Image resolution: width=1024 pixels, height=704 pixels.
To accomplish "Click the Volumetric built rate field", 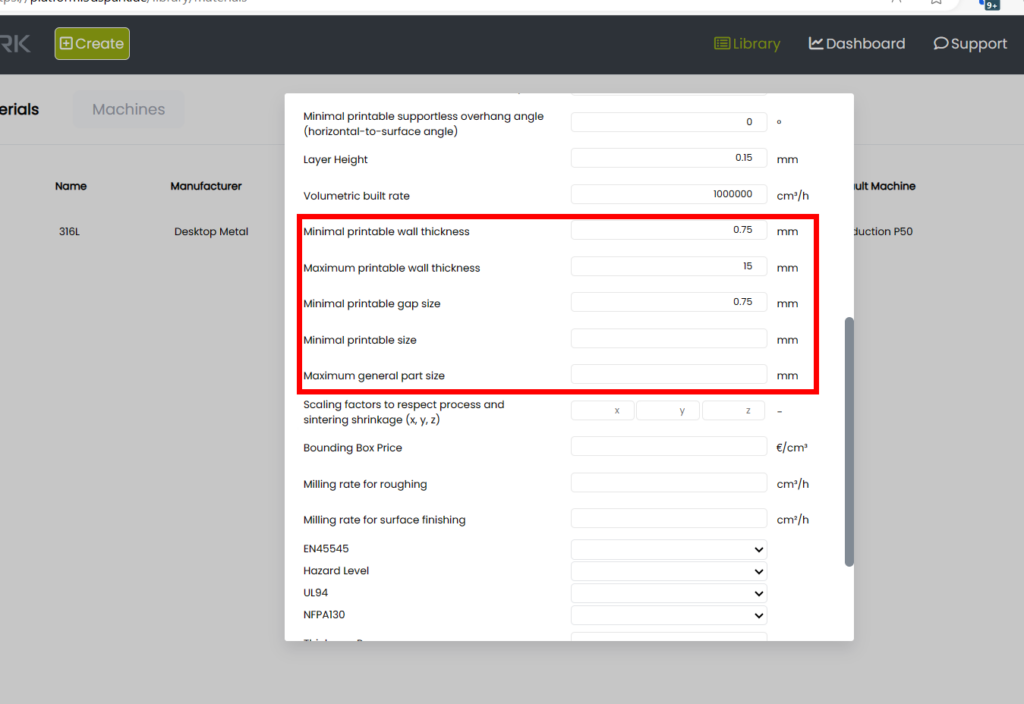I will [668, 194].
